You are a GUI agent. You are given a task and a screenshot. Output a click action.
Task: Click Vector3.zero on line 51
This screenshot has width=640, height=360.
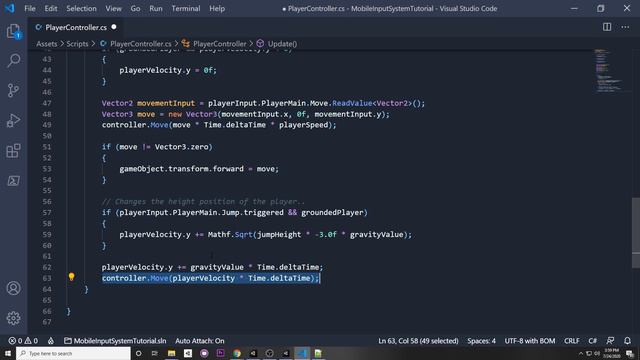181,147
